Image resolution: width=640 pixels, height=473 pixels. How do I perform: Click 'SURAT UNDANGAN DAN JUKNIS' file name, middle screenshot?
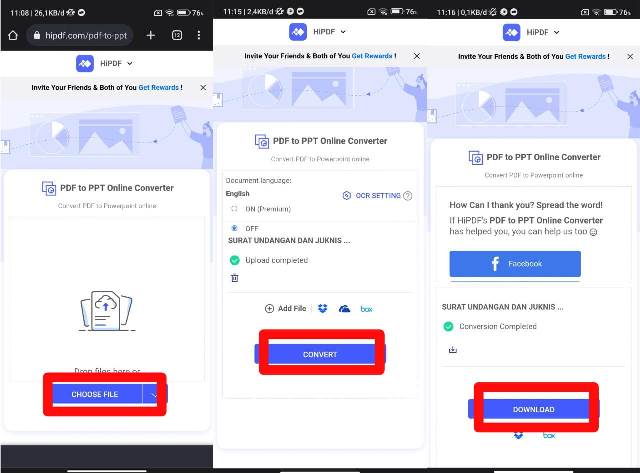289,240
